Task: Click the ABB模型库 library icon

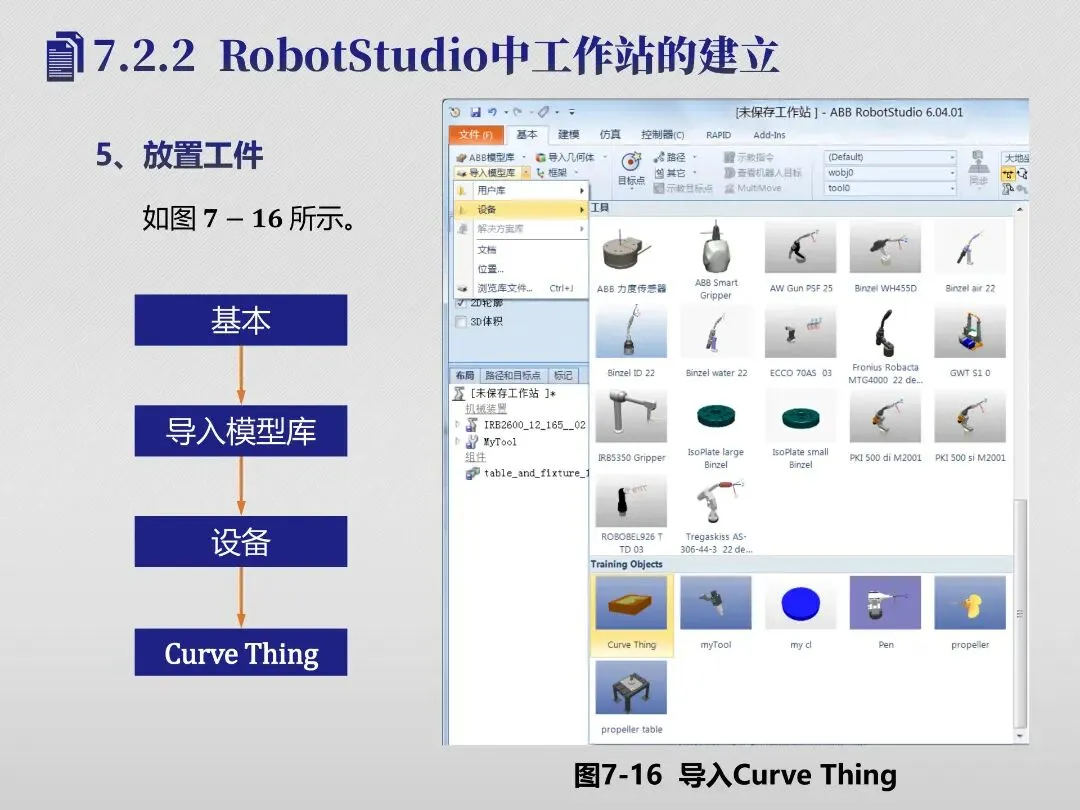Action: click(x=461, y=158)
